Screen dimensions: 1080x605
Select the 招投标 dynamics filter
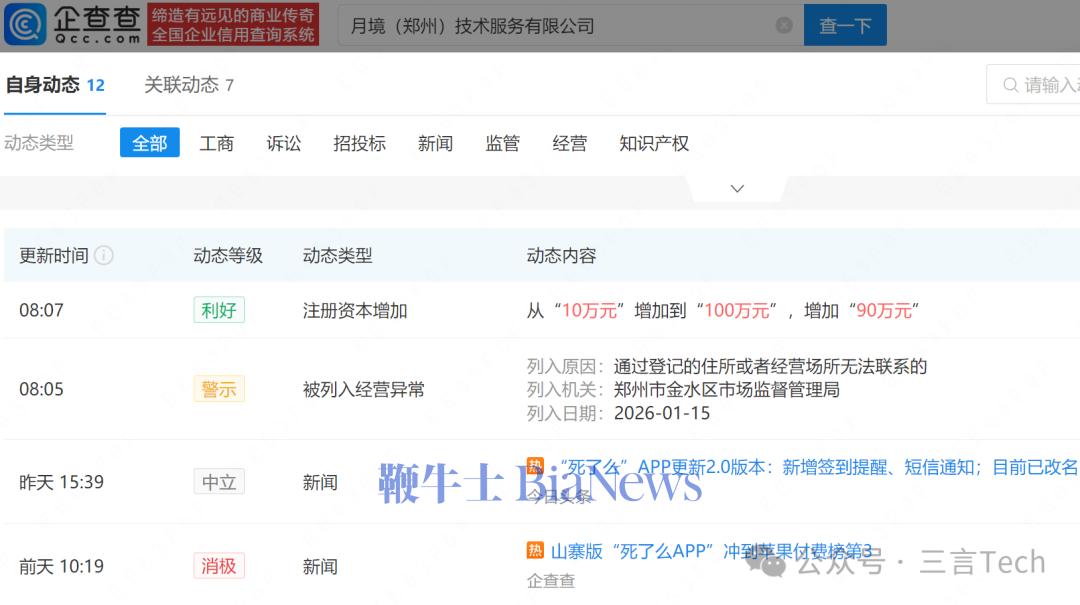point(359,143)
